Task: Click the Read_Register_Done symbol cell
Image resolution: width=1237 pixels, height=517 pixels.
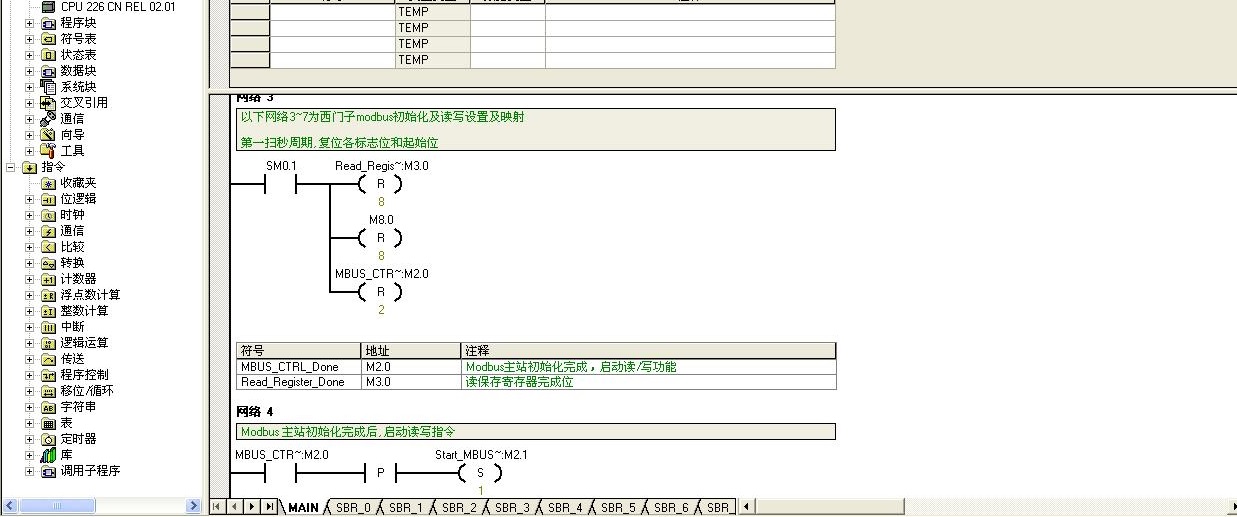Action: point(299,382)
